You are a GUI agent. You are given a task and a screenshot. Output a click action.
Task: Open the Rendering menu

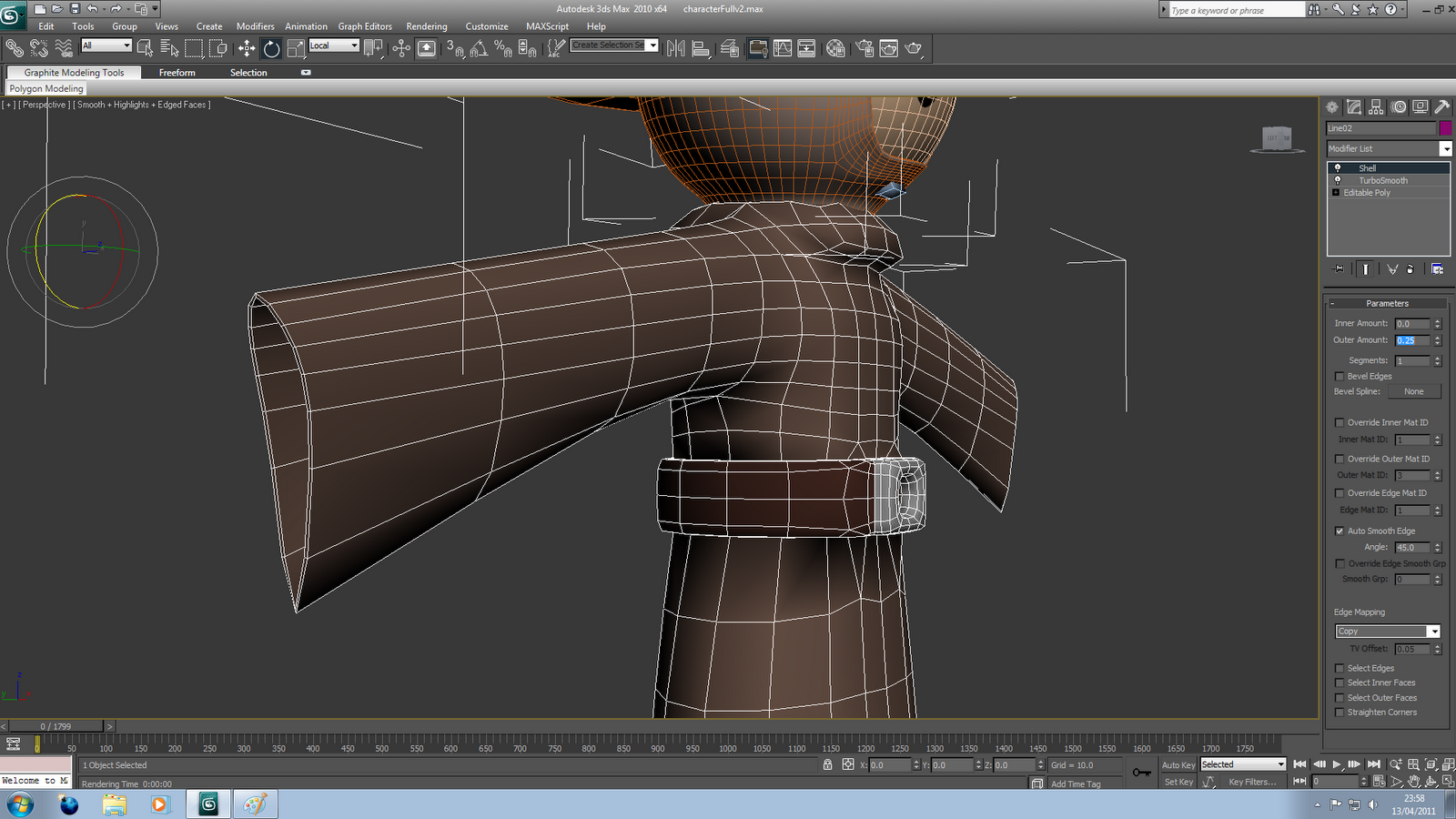[427, 26]
